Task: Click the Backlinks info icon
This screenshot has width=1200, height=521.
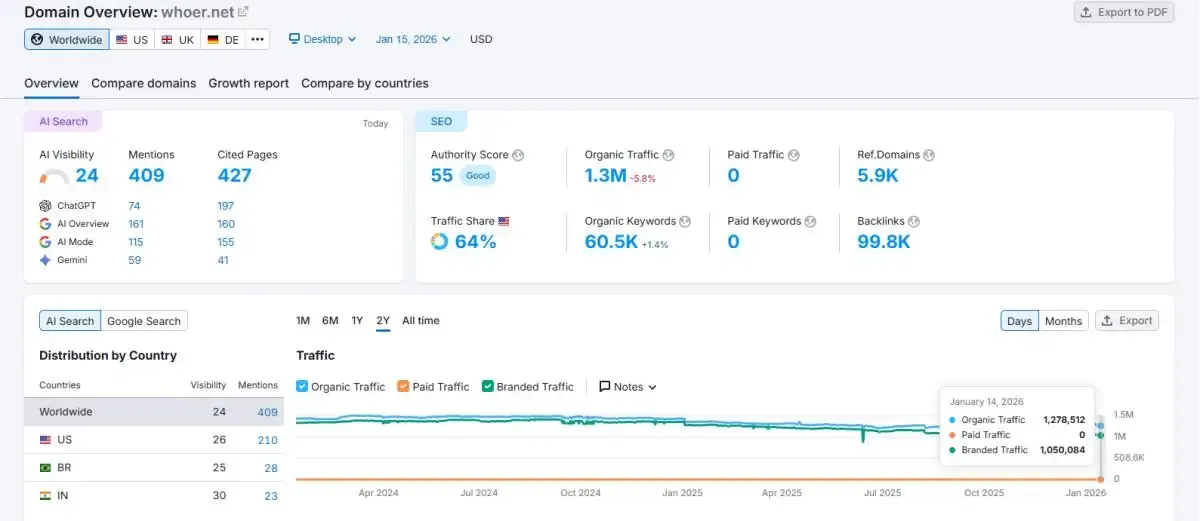Action: [x=914, y=221]
